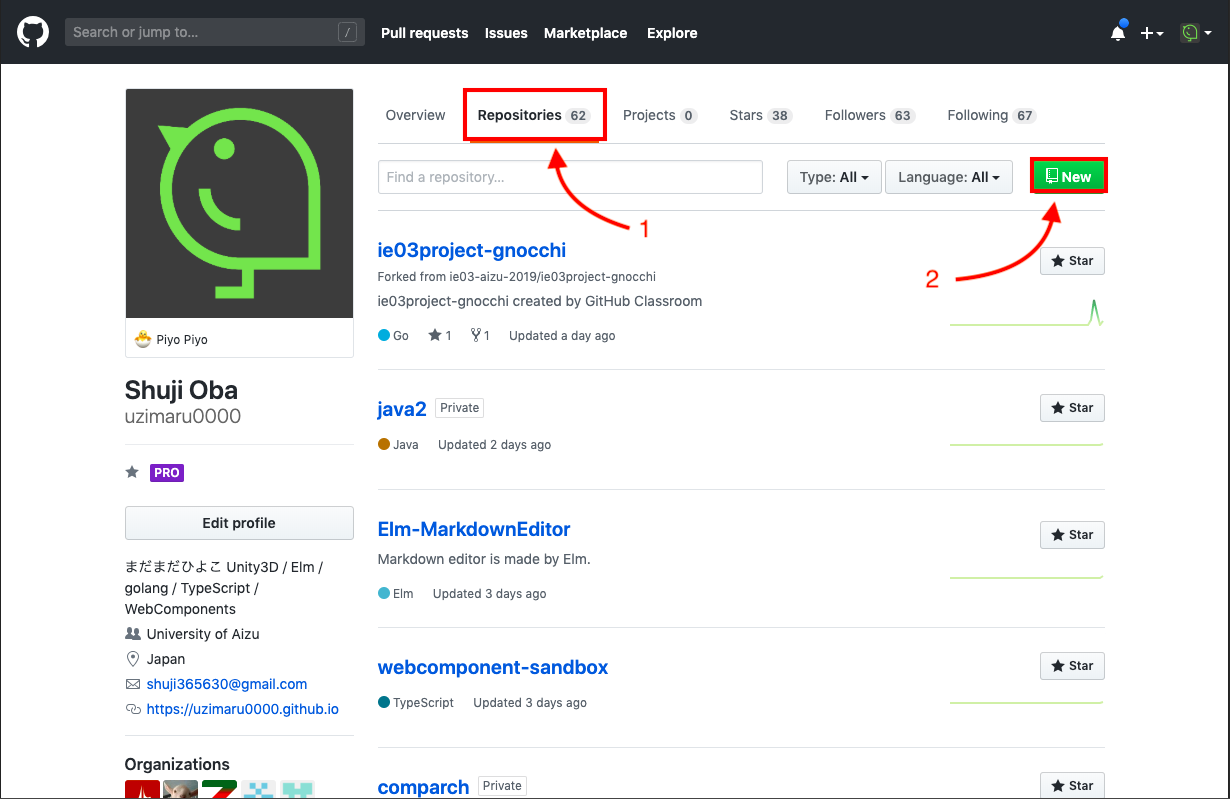Image resolution: width=1230 pixels, height=799 pixels.
Task: Click the Elm language color dot
Action: tap(384, 593)
